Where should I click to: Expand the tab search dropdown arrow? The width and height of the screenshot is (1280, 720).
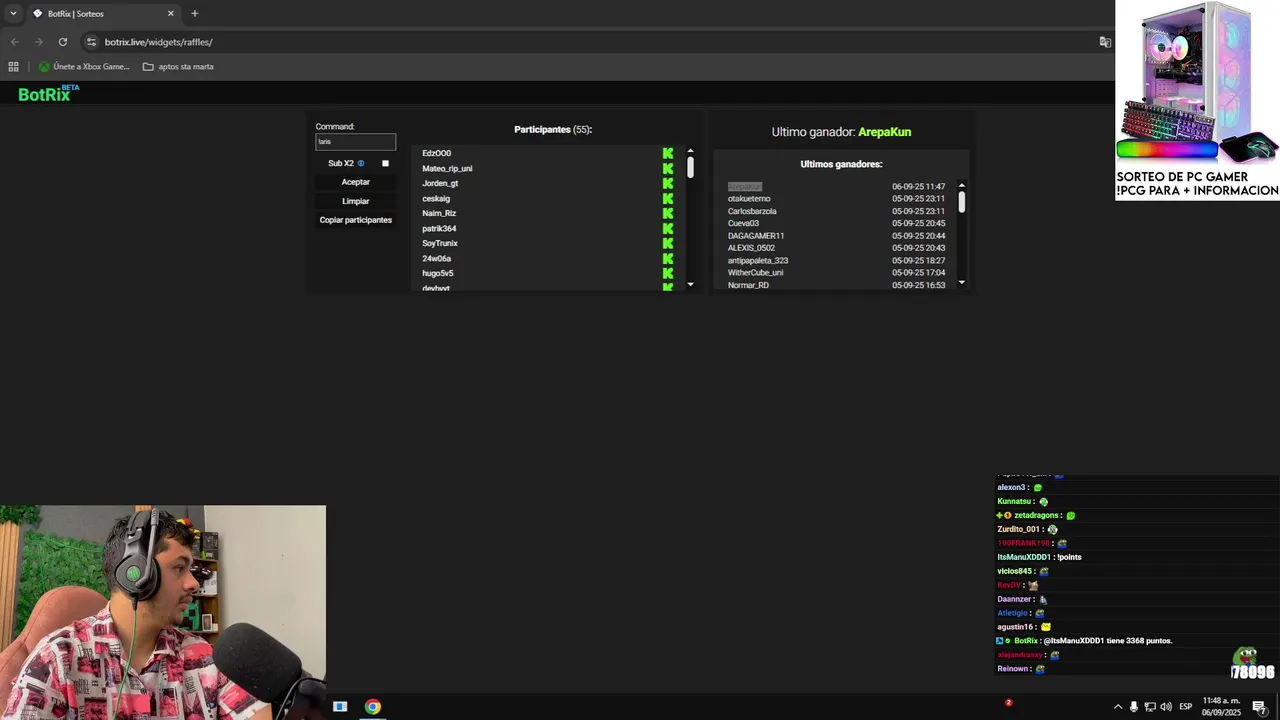pos(13,14)
